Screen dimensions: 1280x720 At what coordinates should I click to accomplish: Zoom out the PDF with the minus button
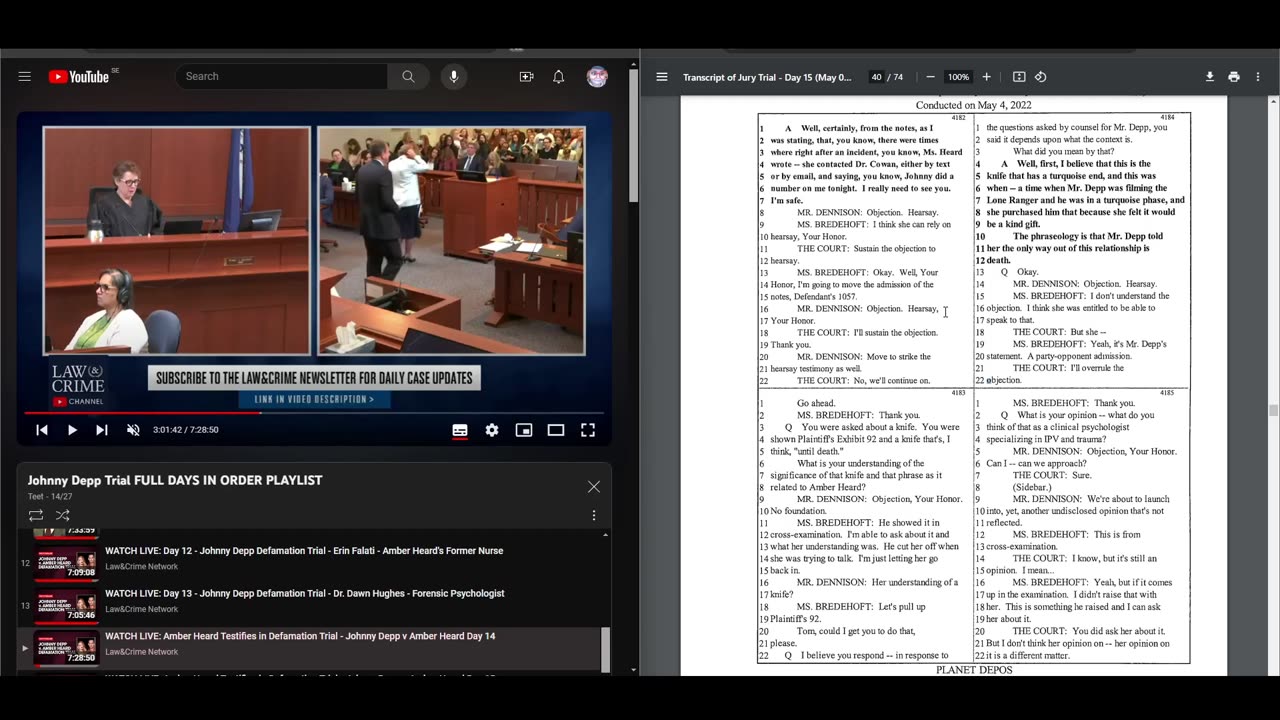click(931, 77)
